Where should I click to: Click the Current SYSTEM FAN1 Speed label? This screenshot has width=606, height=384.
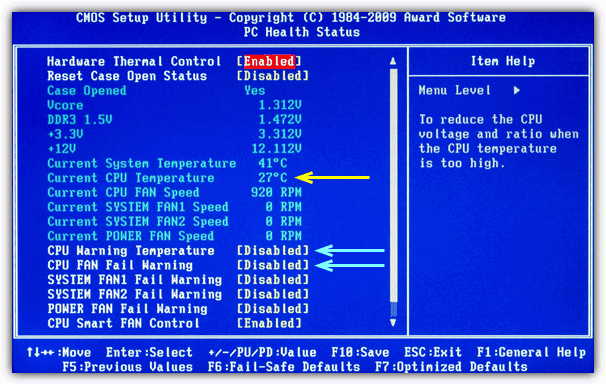pos(138,207)
